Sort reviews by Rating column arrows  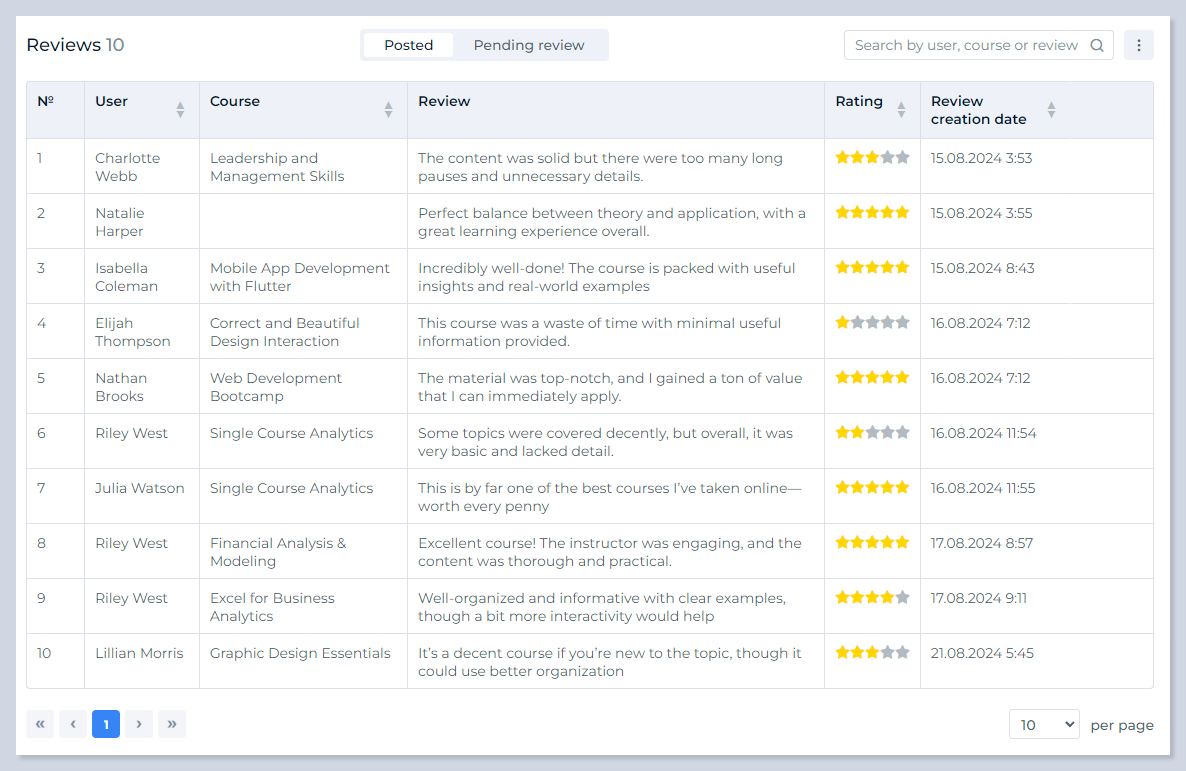click(x=901, y=110)
